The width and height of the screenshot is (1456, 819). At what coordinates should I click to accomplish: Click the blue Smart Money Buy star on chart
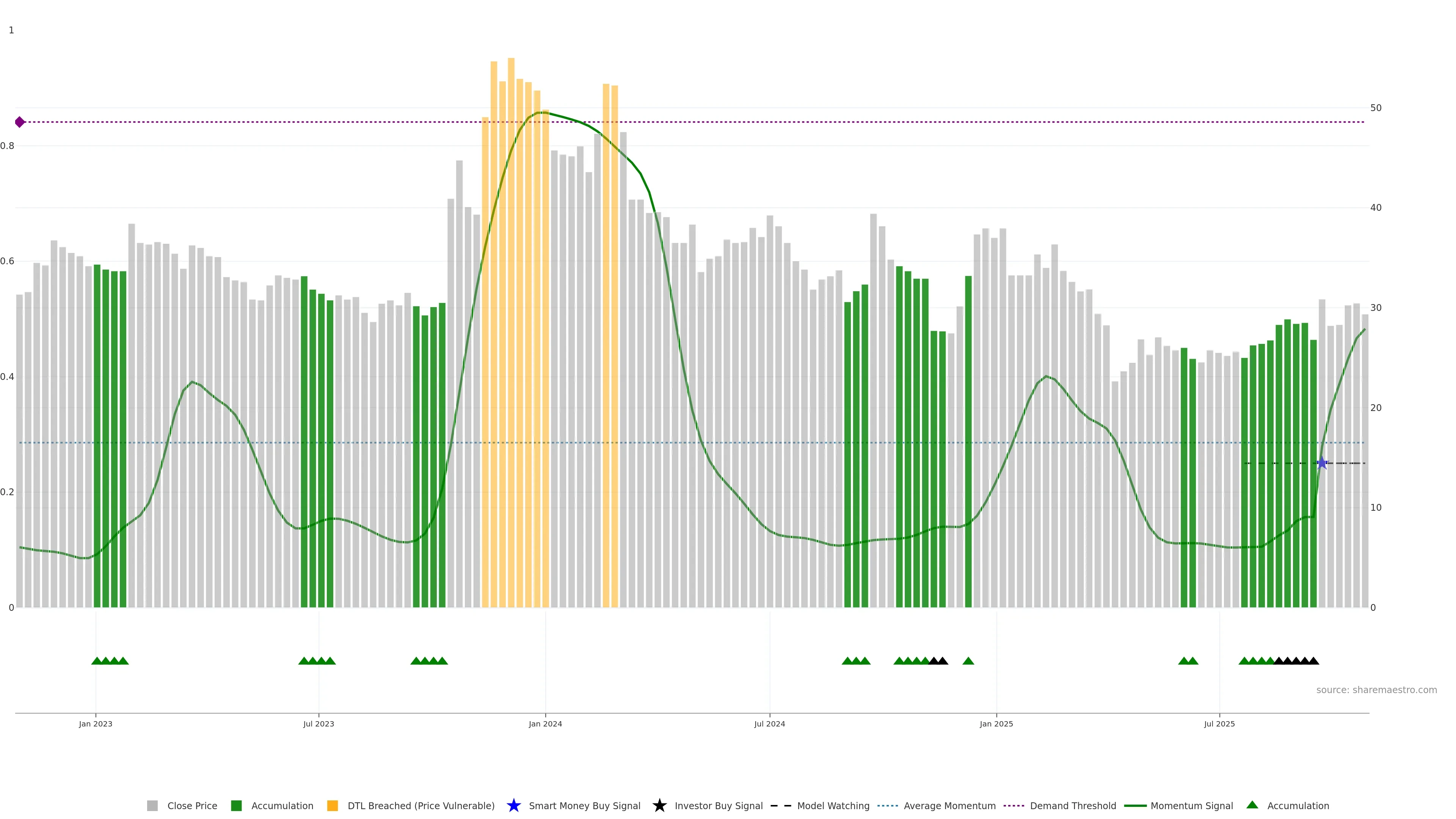click(1321, 463)
